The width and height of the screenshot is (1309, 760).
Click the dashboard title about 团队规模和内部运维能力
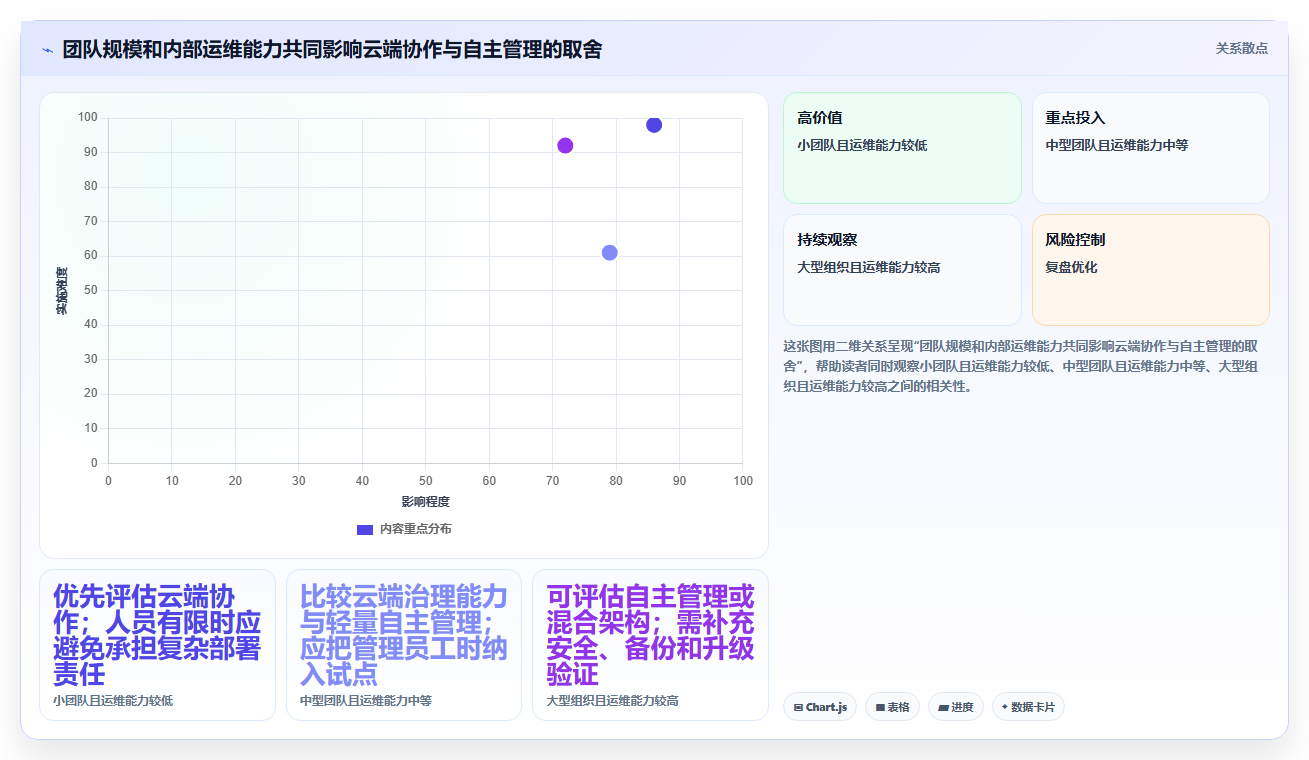[332, 49]
